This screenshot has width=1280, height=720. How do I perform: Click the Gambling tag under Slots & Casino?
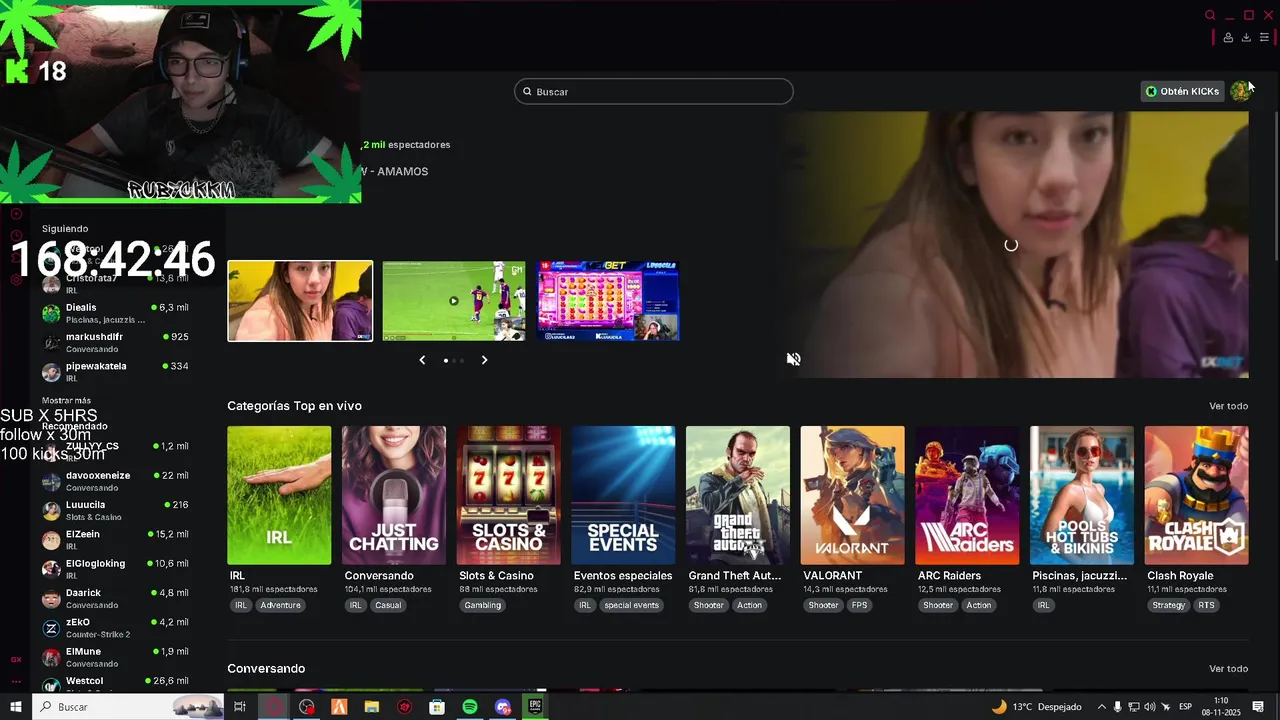click(483, 605)
